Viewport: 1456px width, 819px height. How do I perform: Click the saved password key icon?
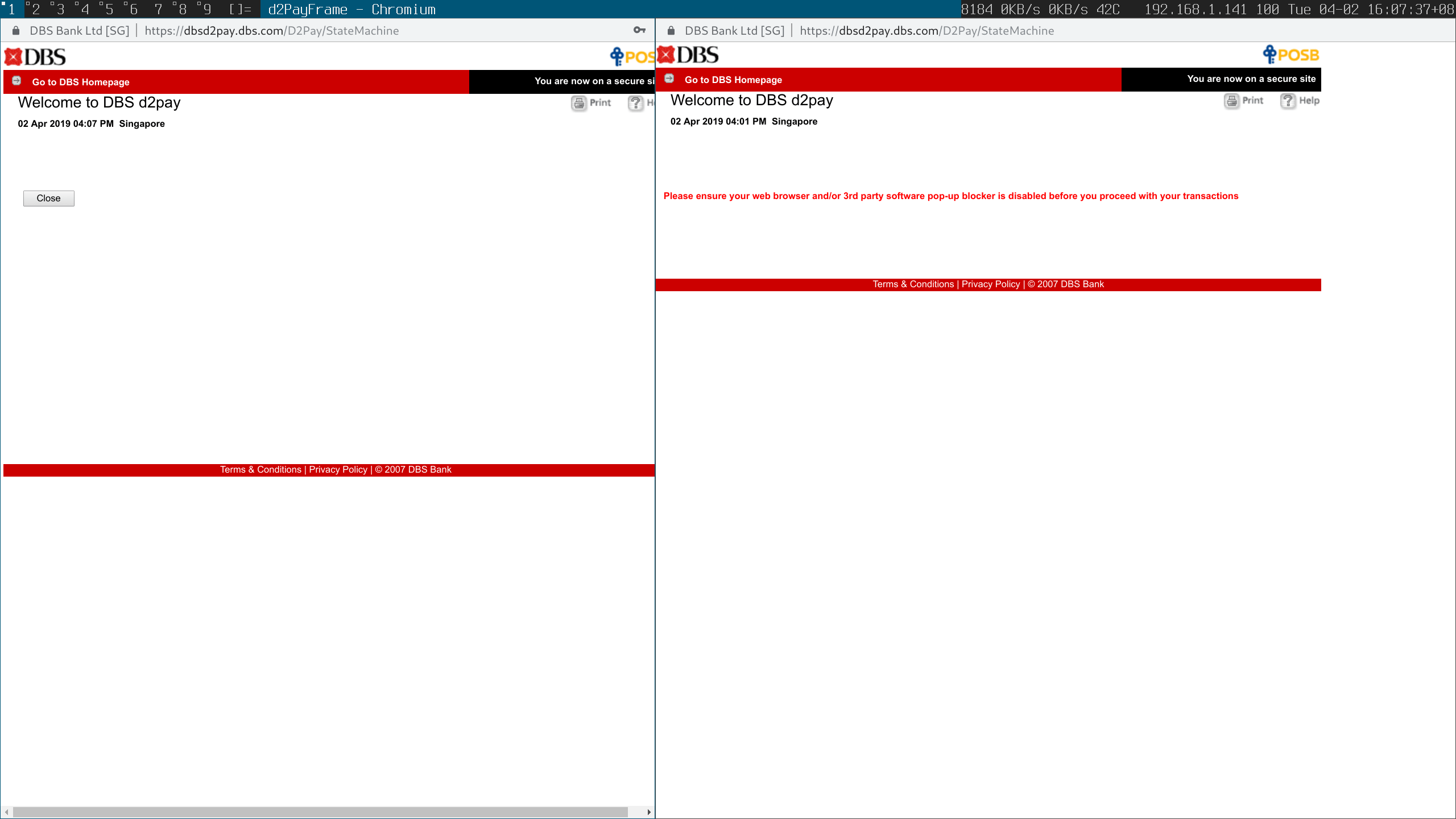(x=639, y=30)
